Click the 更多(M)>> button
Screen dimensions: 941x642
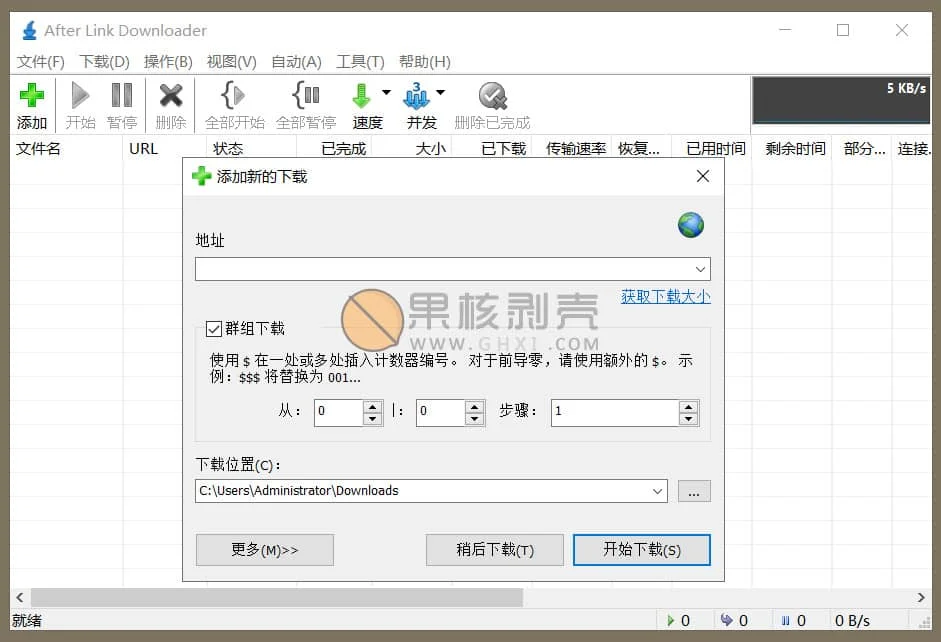coord(265,550)
